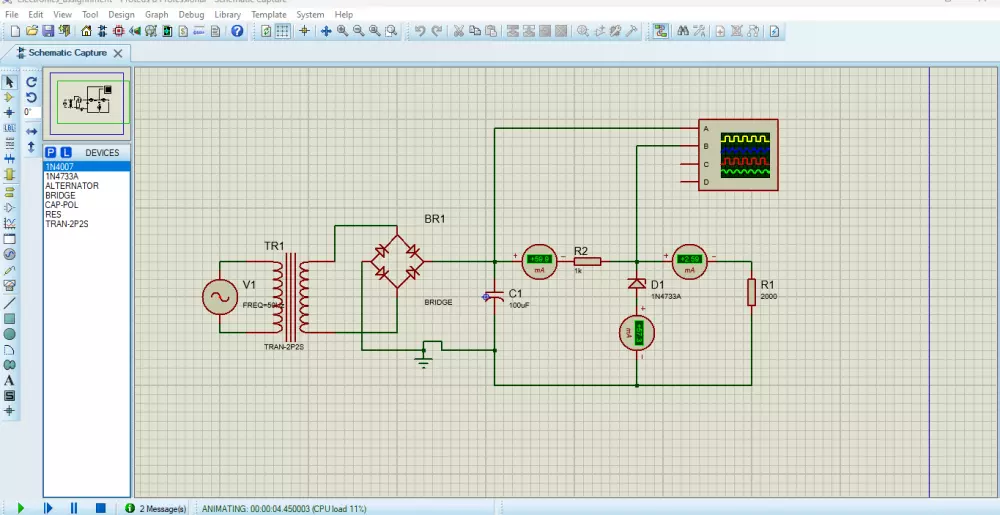This screenshot has height=515, width=1000.
Task: Select CAP-POL device from list
Action: pyautogui.click(x=62, y=205)
